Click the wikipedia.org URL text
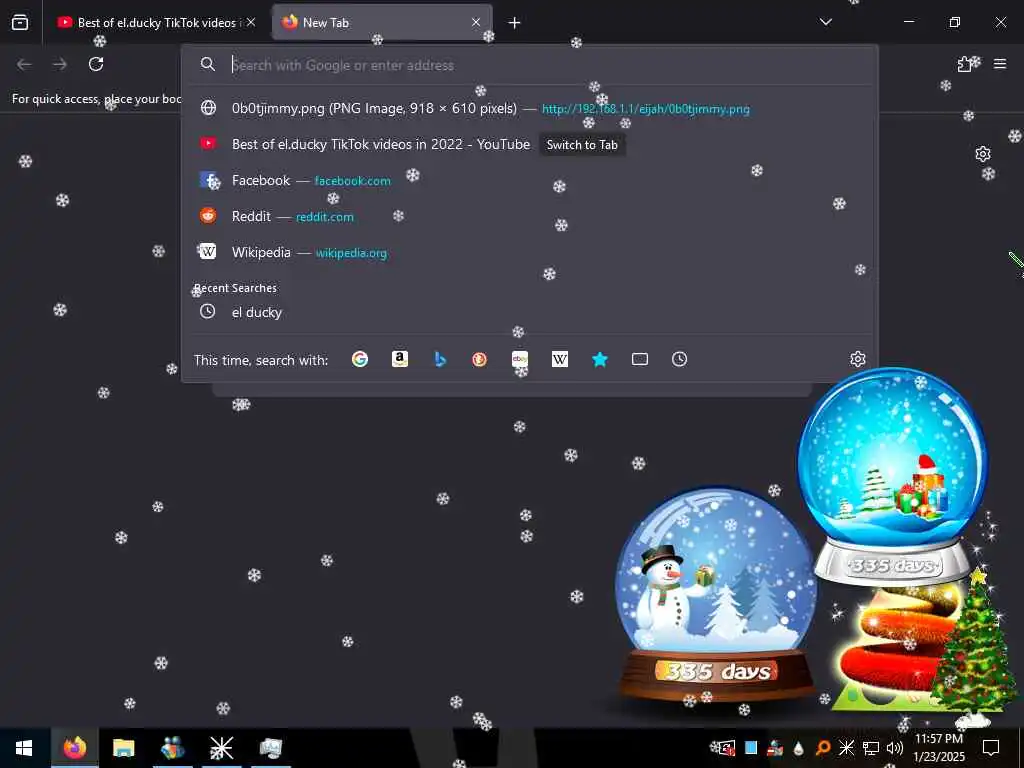This screenshot has width=1024, height=768. 351,253
